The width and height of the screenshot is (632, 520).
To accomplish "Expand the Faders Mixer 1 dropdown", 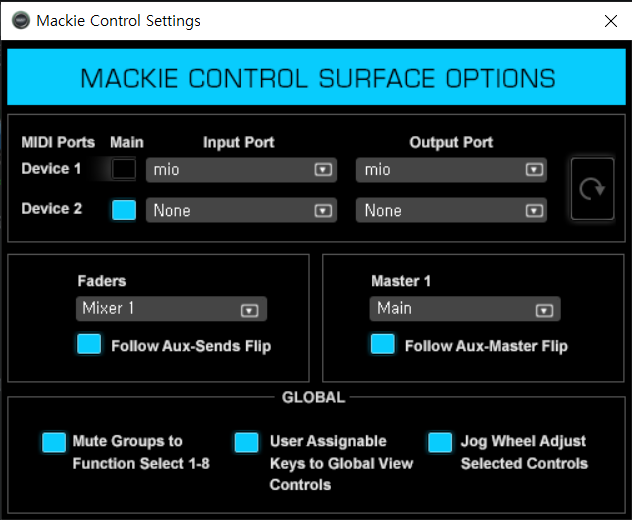I will [x=171, y=310].
